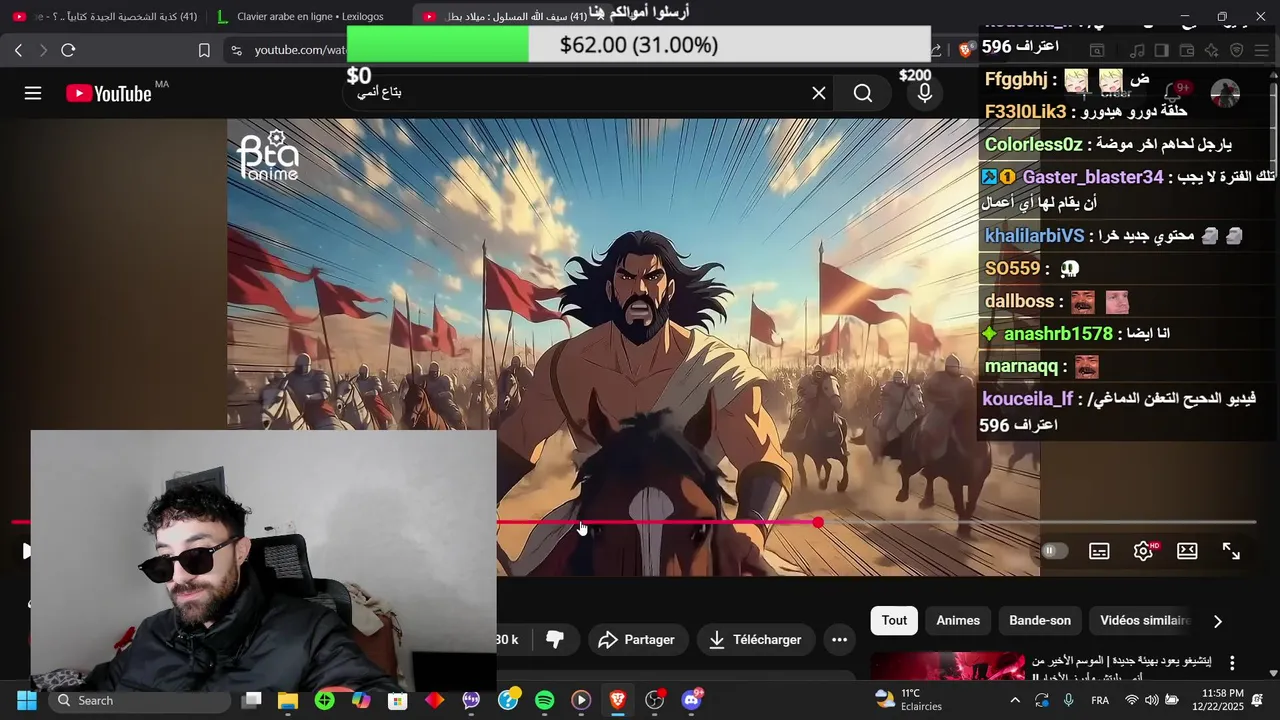Image resolution: width=1280 pixels, height=720 pixels.
Task: Open the Brave main menu
Action: click(1261, 50)
